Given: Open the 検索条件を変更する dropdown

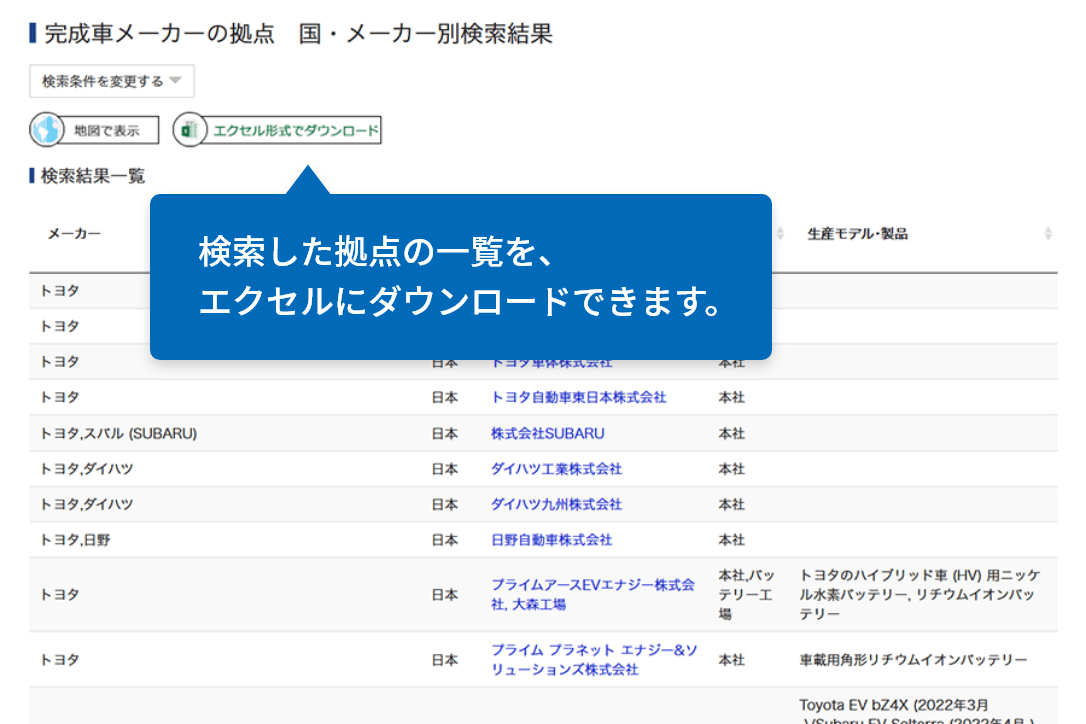Looking at the screenshot, I should coord(112,81).
